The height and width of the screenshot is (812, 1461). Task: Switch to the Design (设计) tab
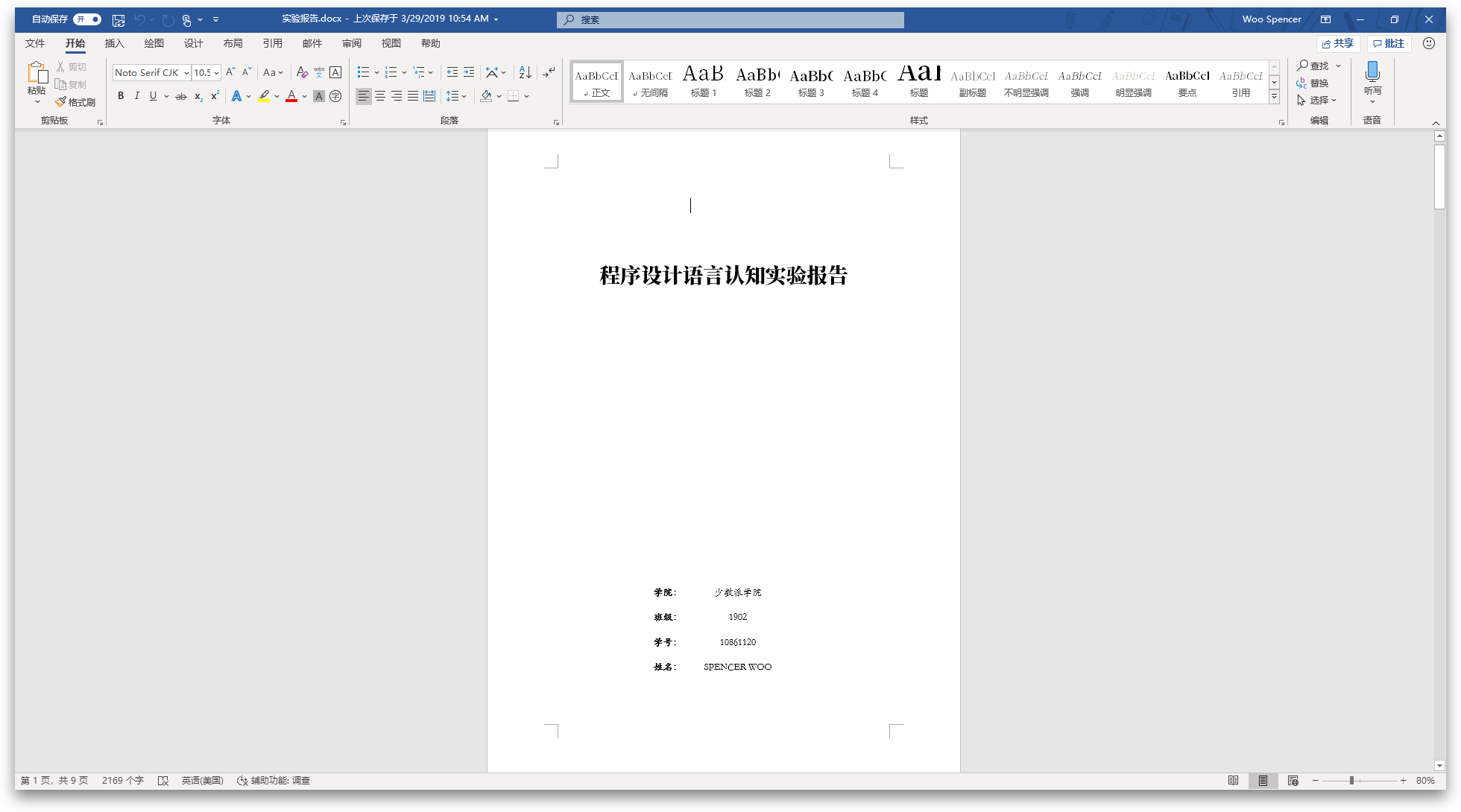194,43
